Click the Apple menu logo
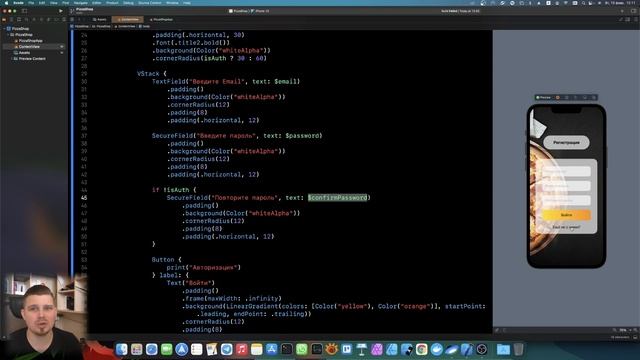Screen dimensions: 640x360 tap(6, 3)
